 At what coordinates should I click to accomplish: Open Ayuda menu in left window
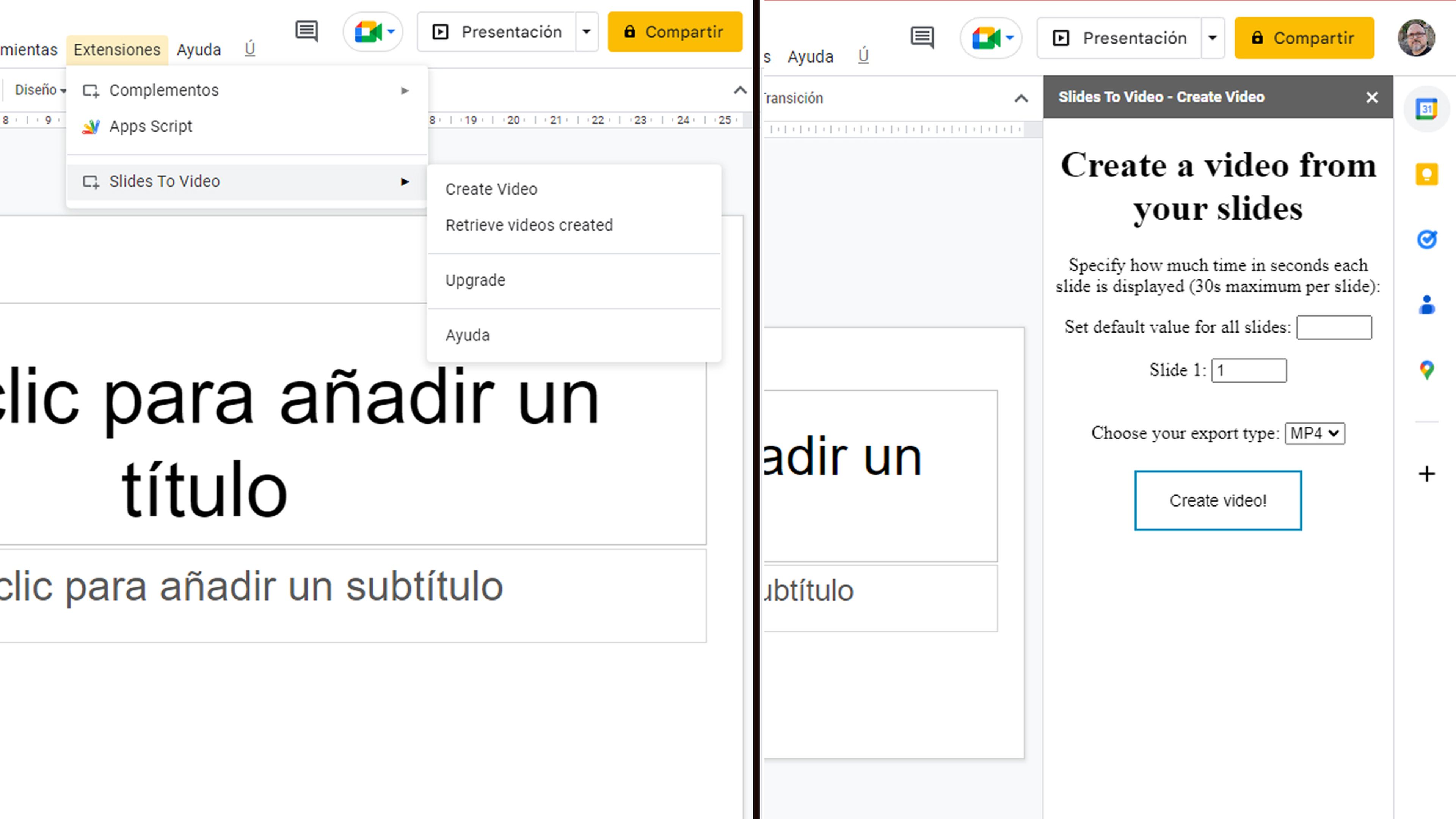click(198, 50)
